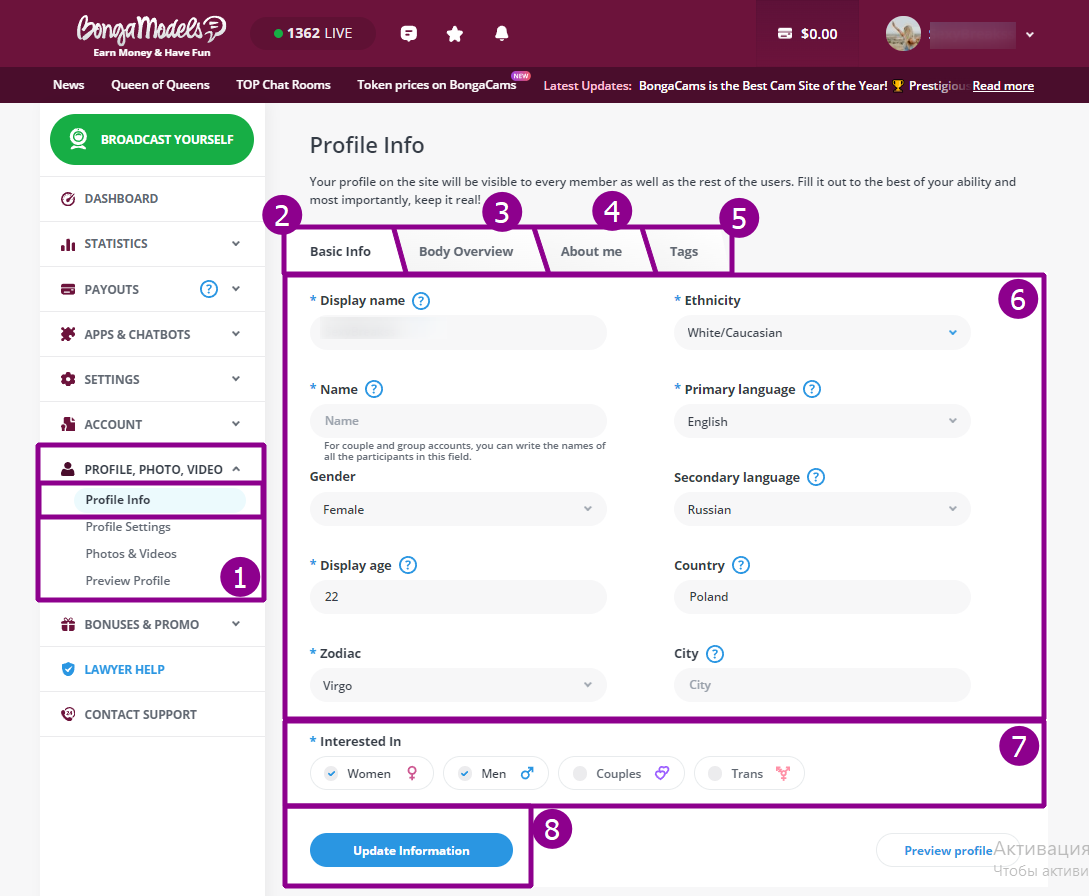Switch to the Body Overview tab

[466, 251]
